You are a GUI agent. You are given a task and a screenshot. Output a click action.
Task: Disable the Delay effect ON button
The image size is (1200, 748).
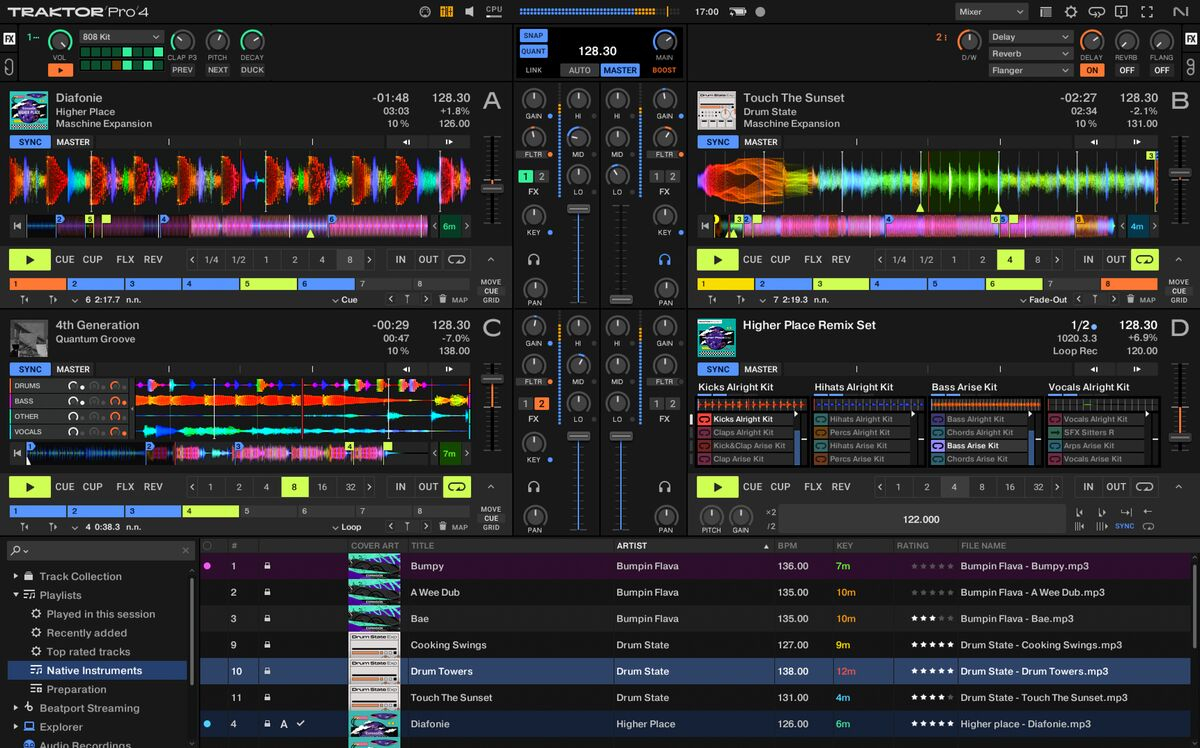[1092, 70]
